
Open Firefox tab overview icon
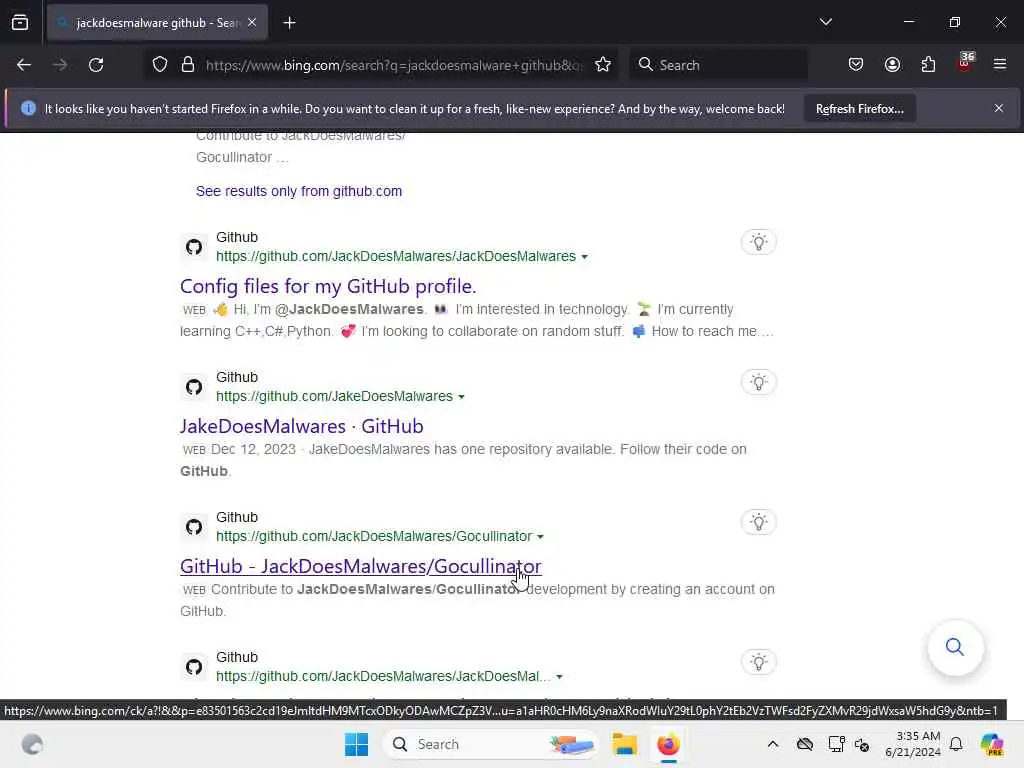pyautogui.click(x=20, y=22)
